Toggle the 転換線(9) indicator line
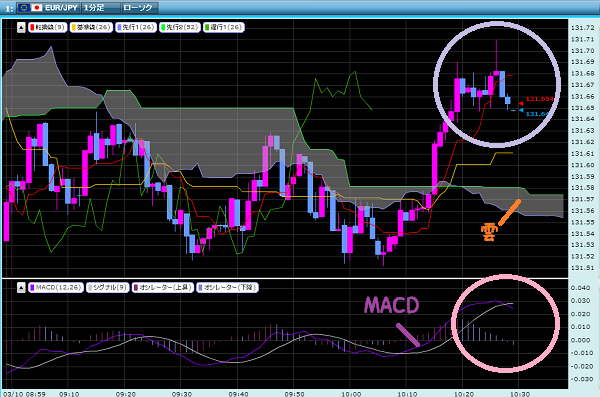This screenshot has height=397, width=600. 47,27
